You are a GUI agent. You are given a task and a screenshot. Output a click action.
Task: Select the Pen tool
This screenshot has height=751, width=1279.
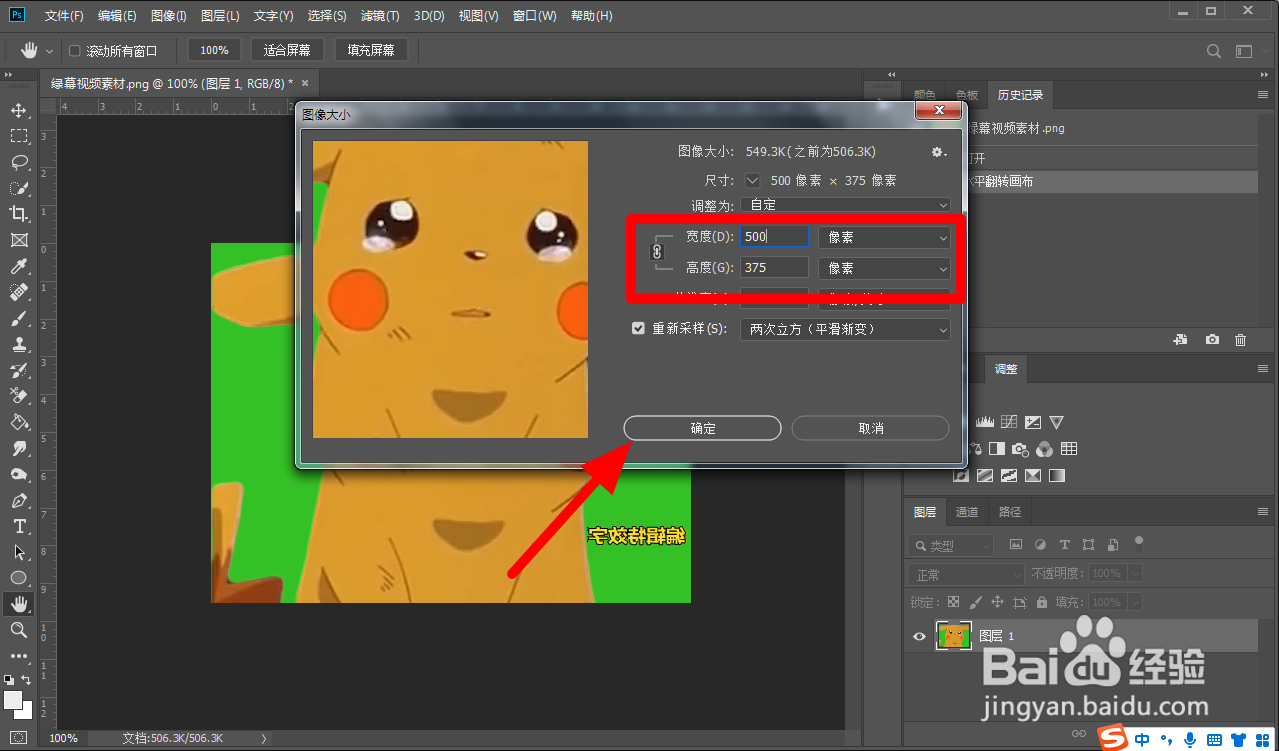(18, 500)
